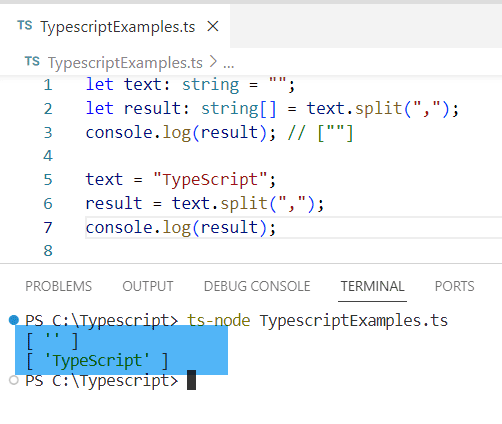Place cursor on 'let text: string' line
Viewport: 502px width, 424px height.
tap(190, 85)
